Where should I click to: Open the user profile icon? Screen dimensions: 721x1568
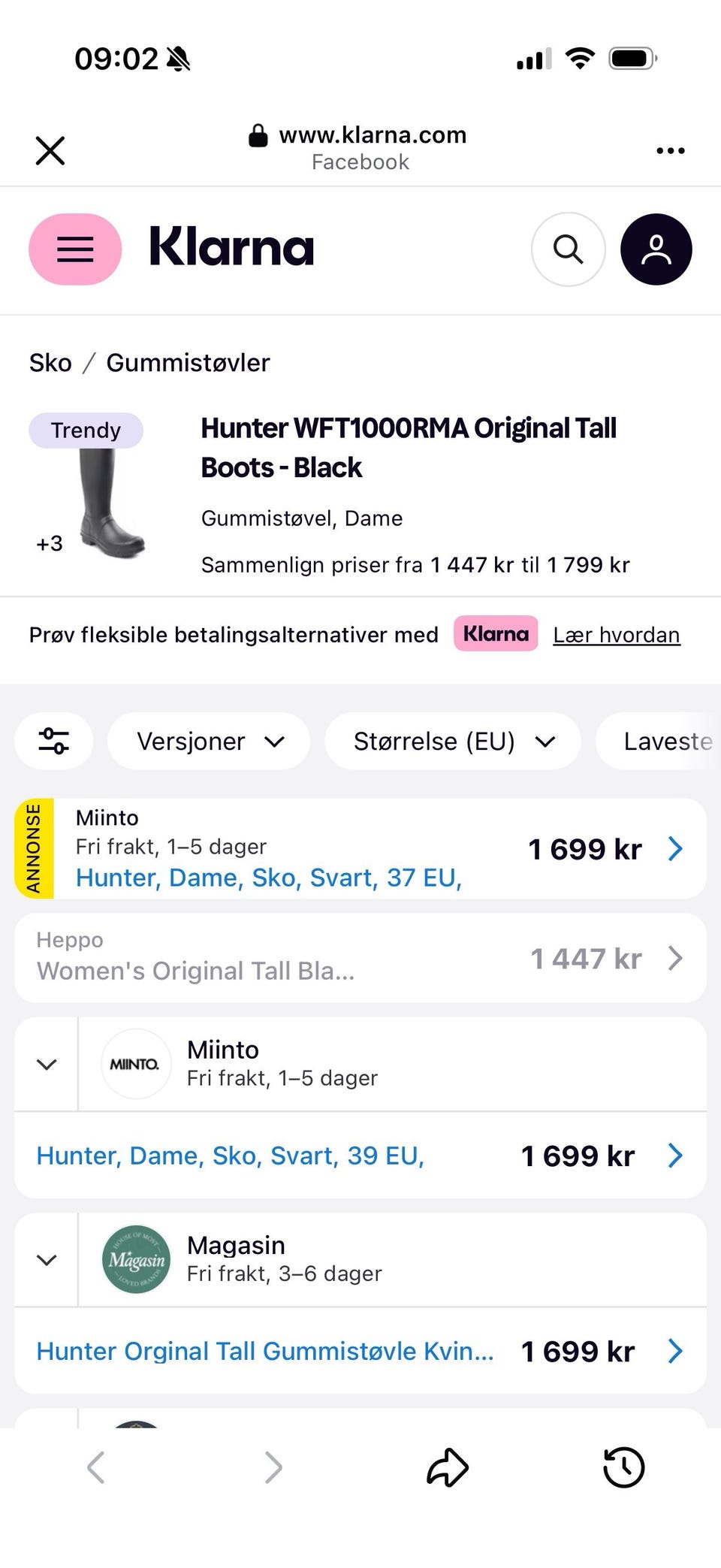[656, 249]
